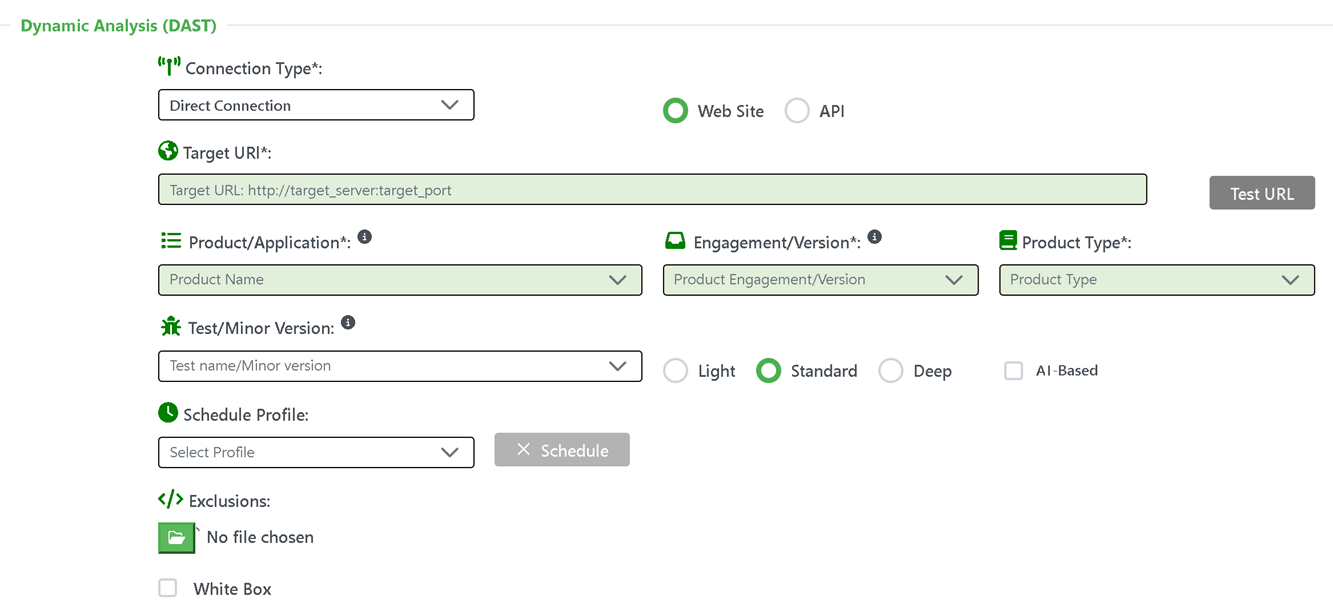Open the Direct Connection dropdown

[316, 105]
